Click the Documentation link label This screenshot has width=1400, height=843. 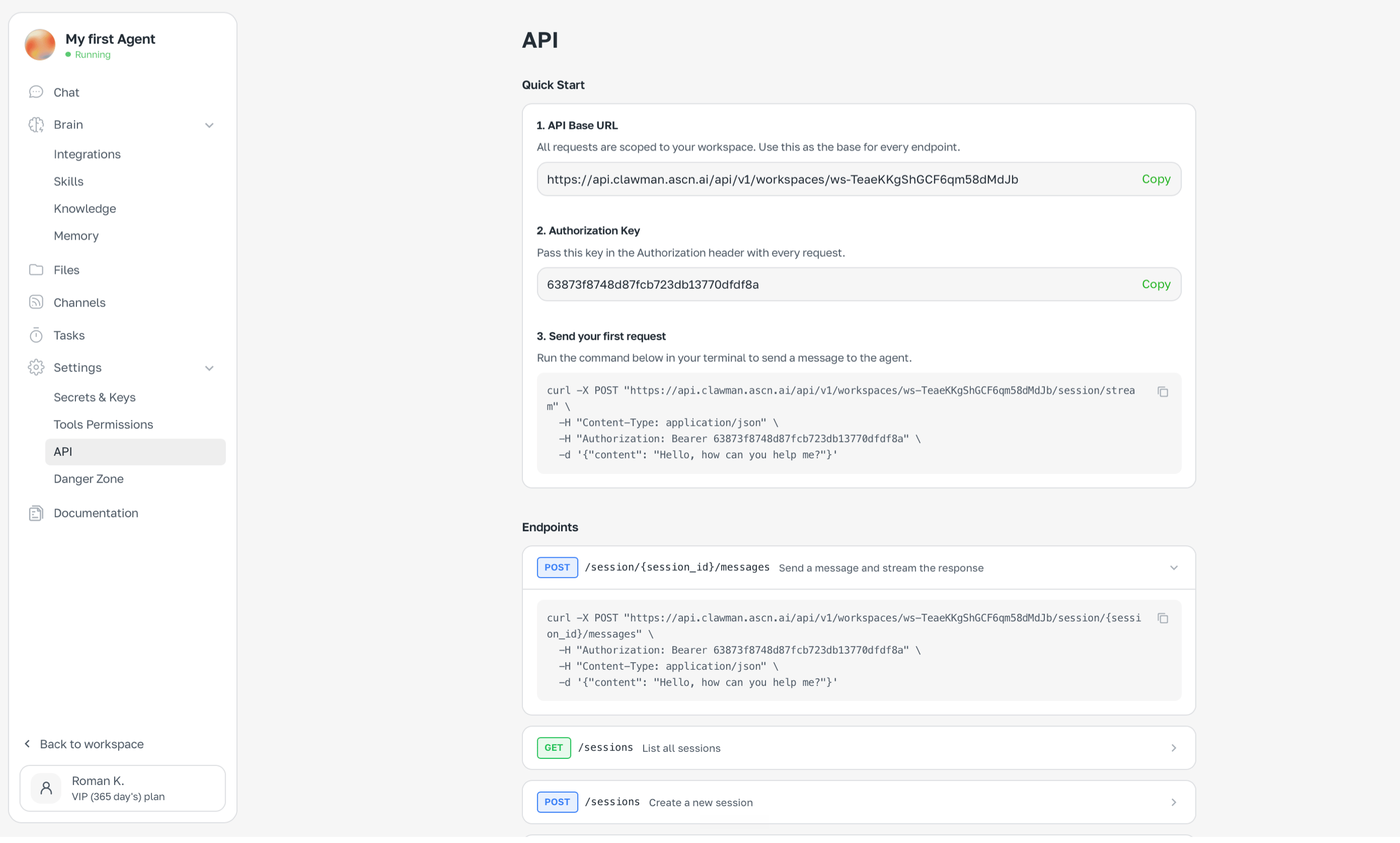tap(96, 513)
